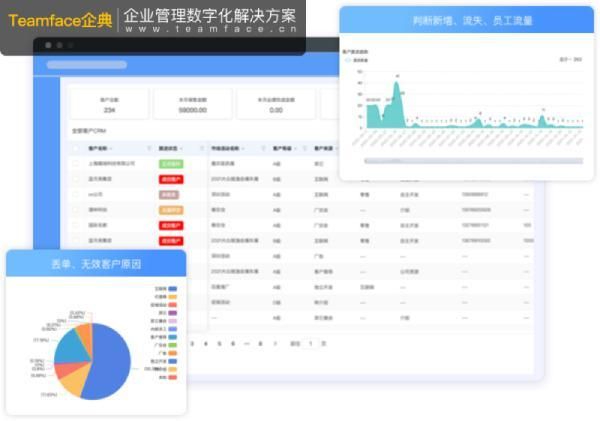Open the 全部客户CRM view tab
This screenshot has height=421, width=600.
(x=90, y=130)
